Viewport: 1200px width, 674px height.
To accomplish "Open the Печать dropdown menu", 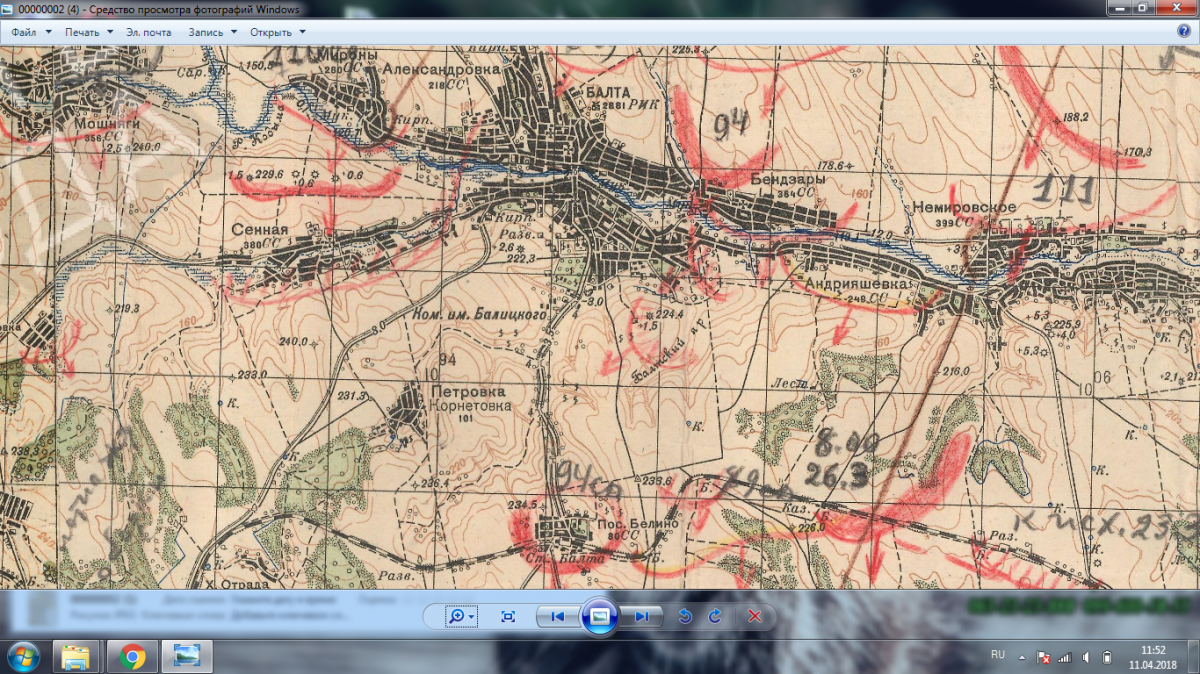I will [x=89, y=32].
